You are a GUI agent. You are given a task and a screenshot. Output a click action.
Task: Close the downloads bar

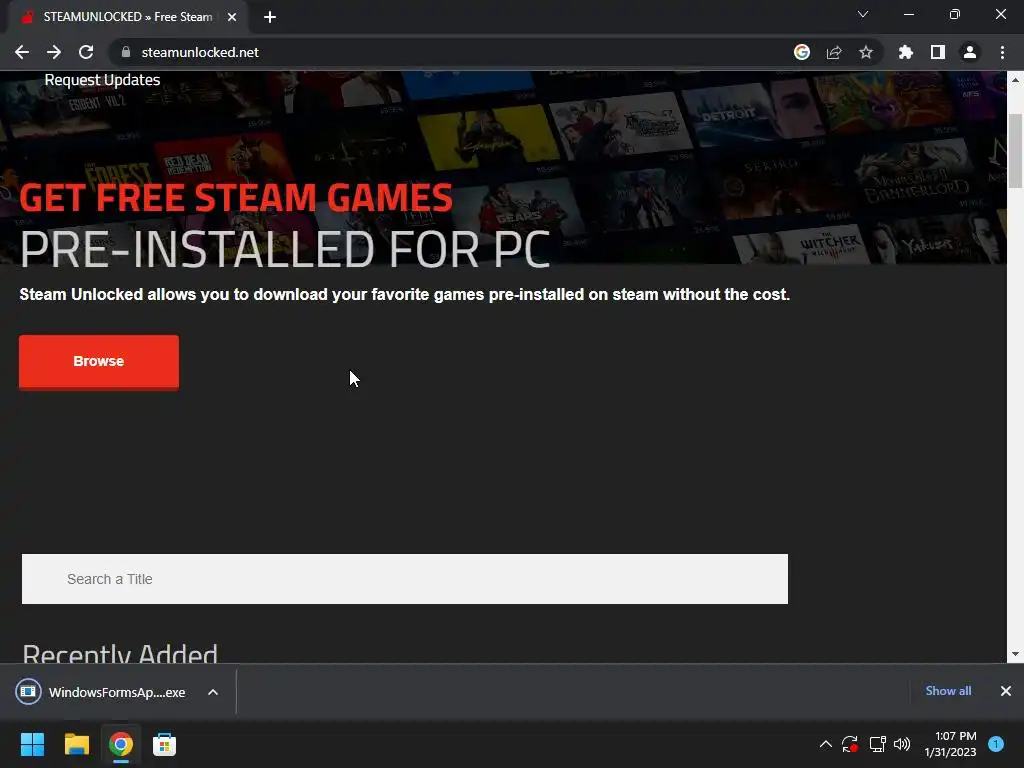click(1006, 691)
